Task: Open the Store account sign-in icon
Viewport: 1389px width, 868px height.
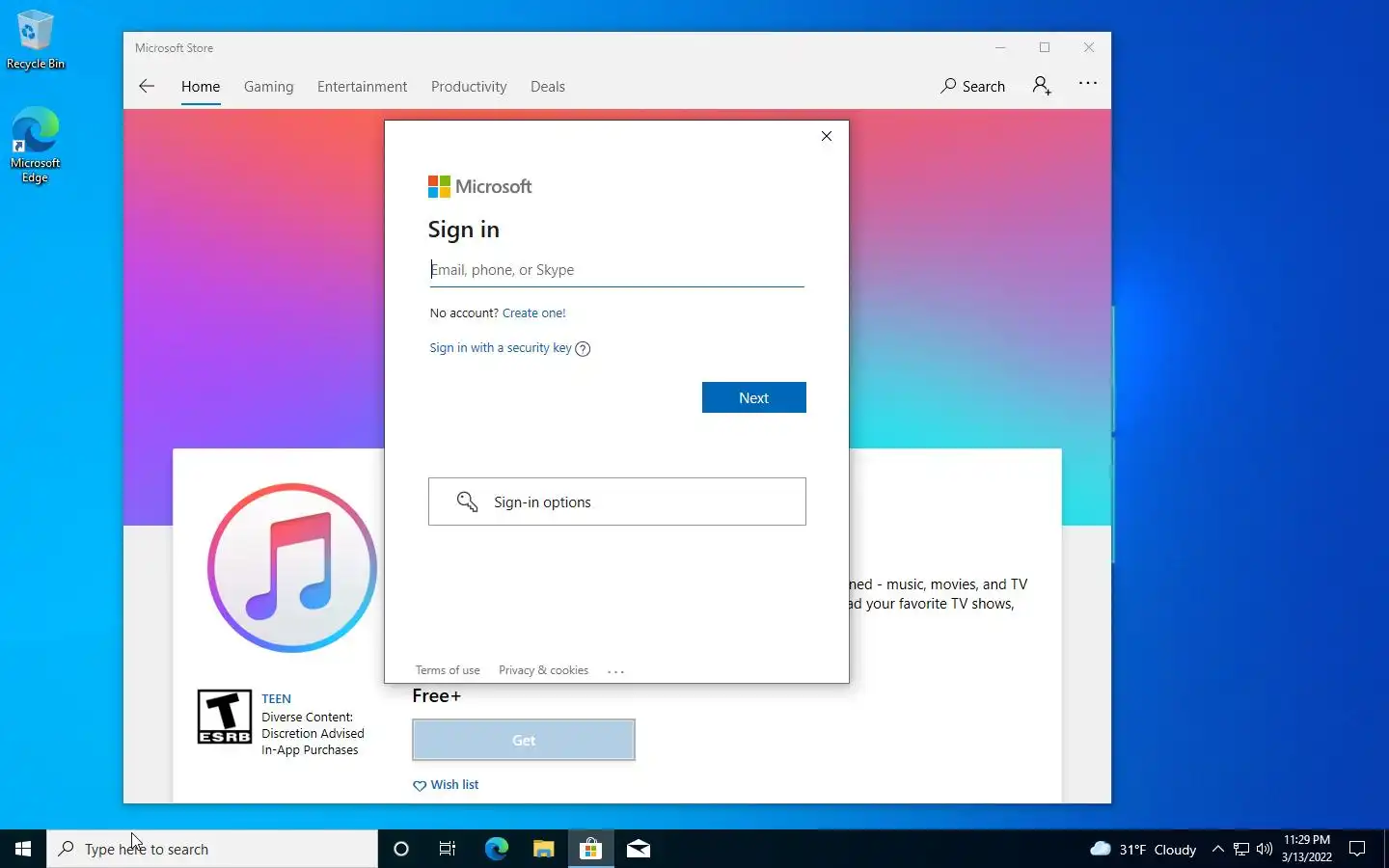Action: coord(1042,86)
